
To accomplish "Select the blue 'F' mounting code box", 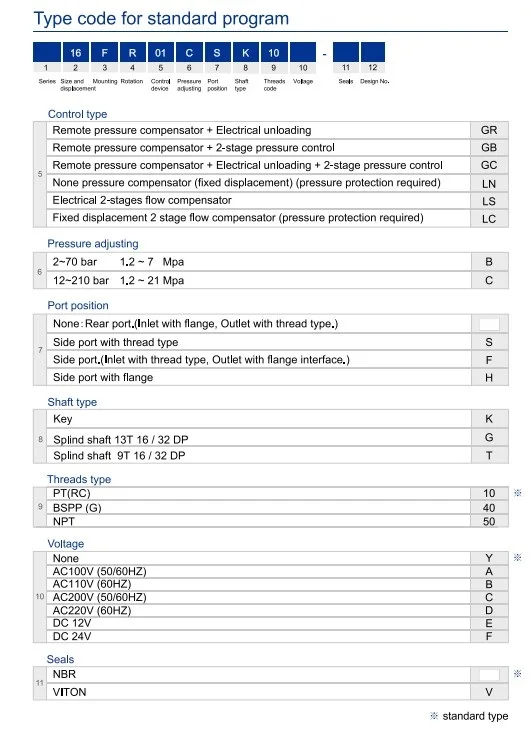I will point(104,52).
